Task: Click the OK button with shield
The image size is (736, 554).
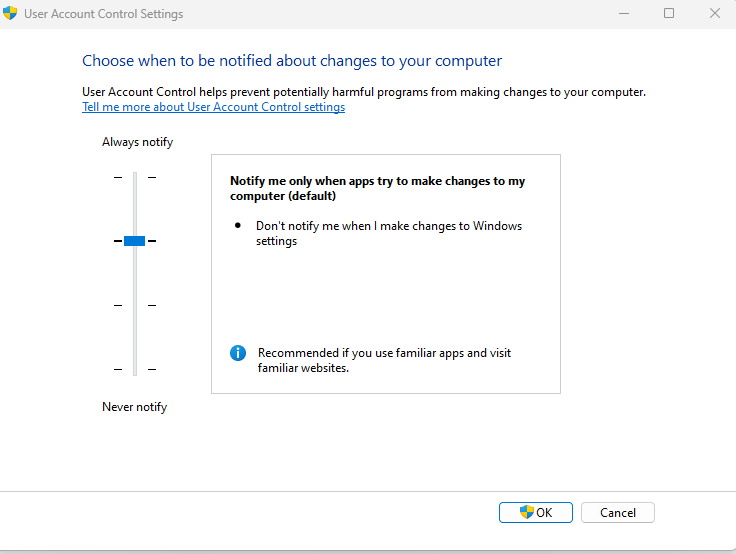Action: pyautogui.click(x=536, y=512)
